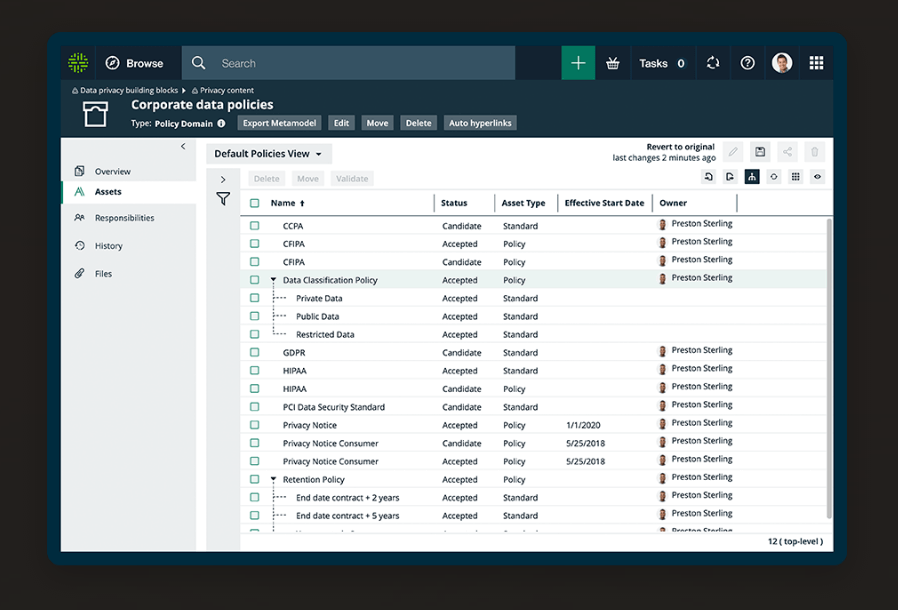Open the global Create (plus) menu

(x=578, y=62)
